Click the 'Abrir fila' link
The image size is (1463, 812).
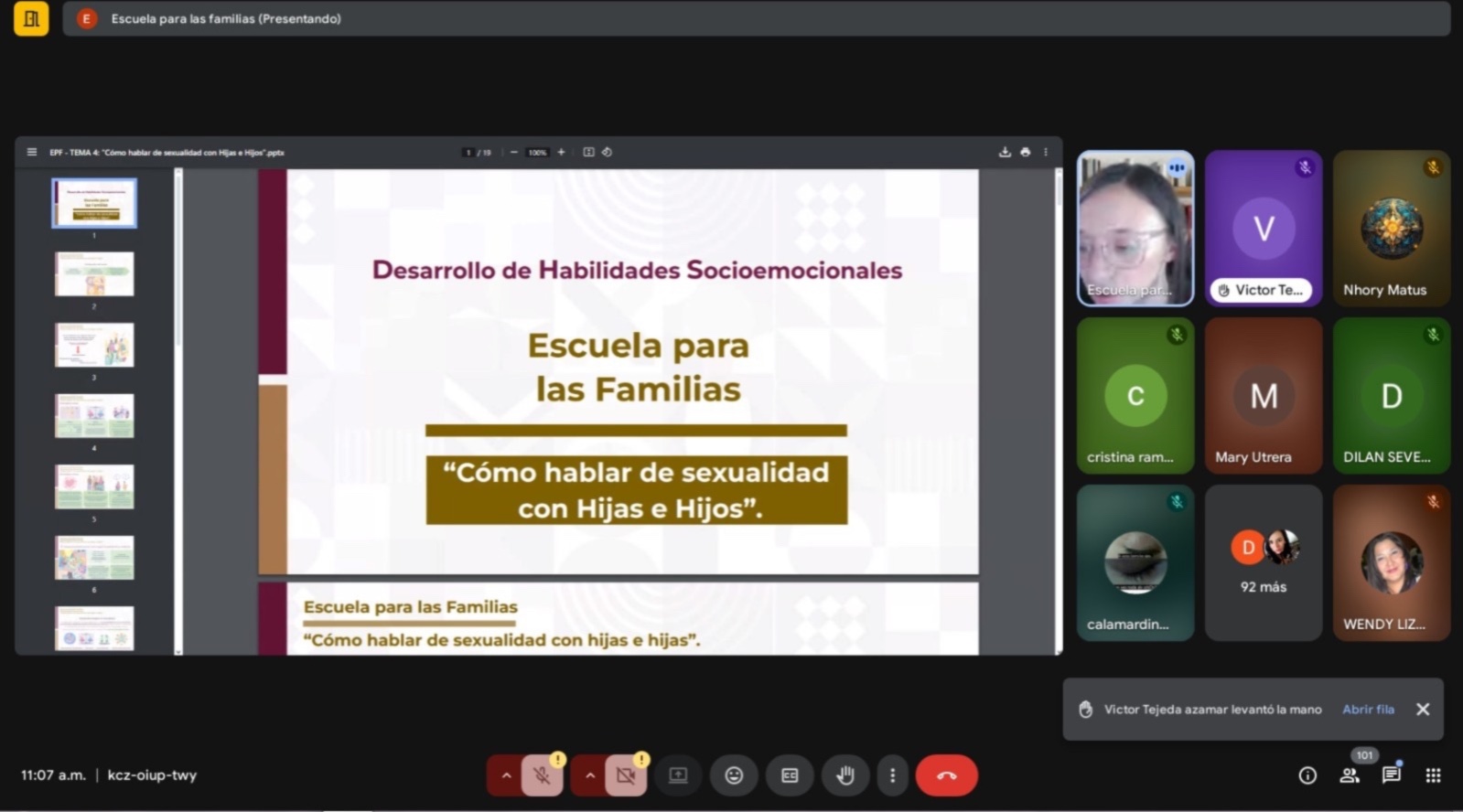click(x=1368, y=709)
